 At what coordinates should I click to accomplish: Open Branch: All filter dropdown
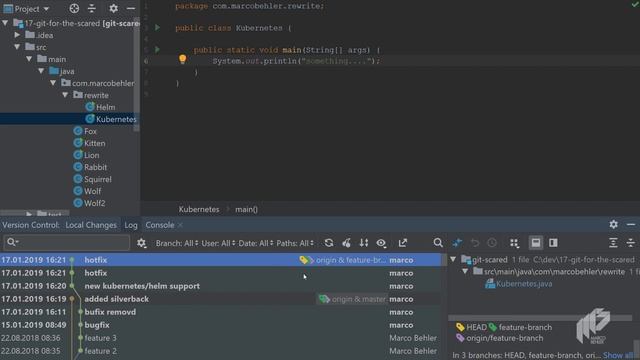tap(177, 243)
